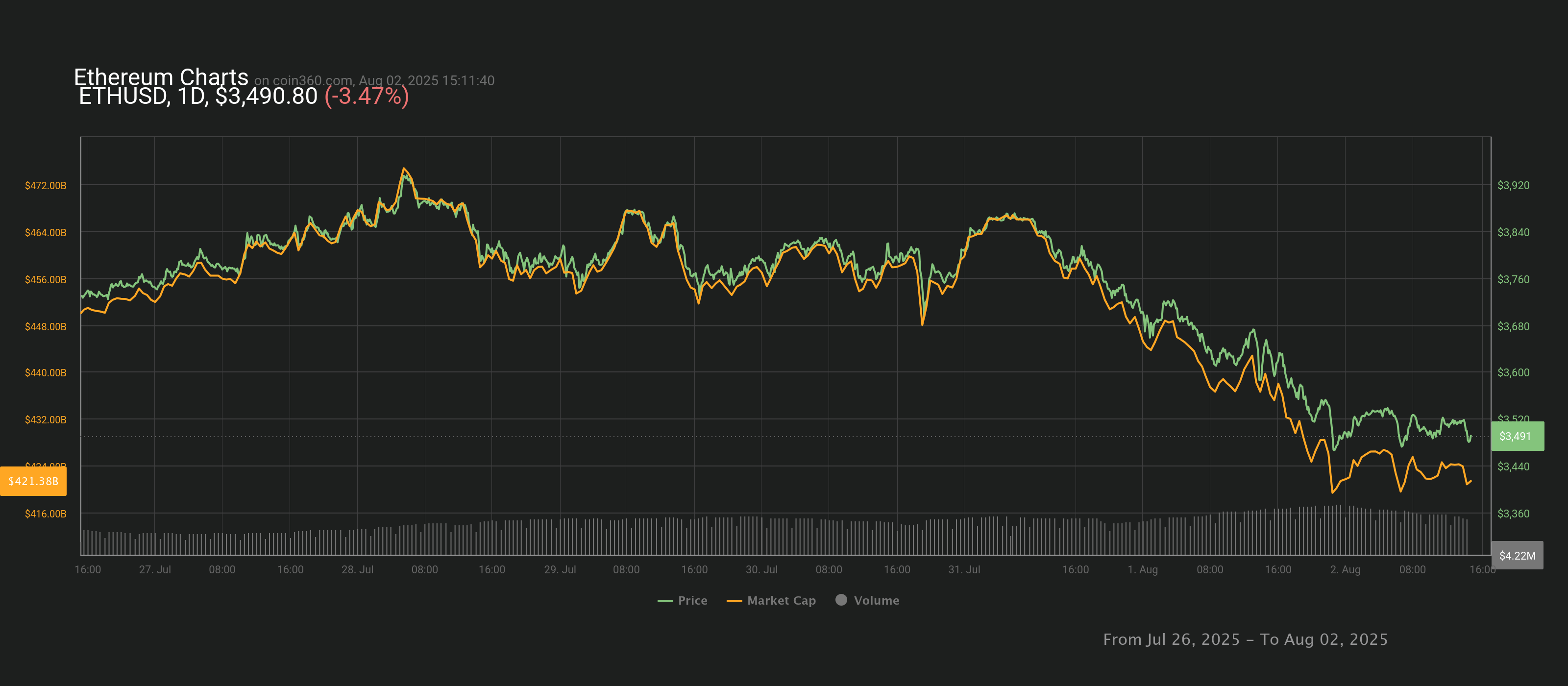The height and width of the screenshot is (686, 1568).
Task: Toggle the Market Cap legend entry
Action: 771,600
